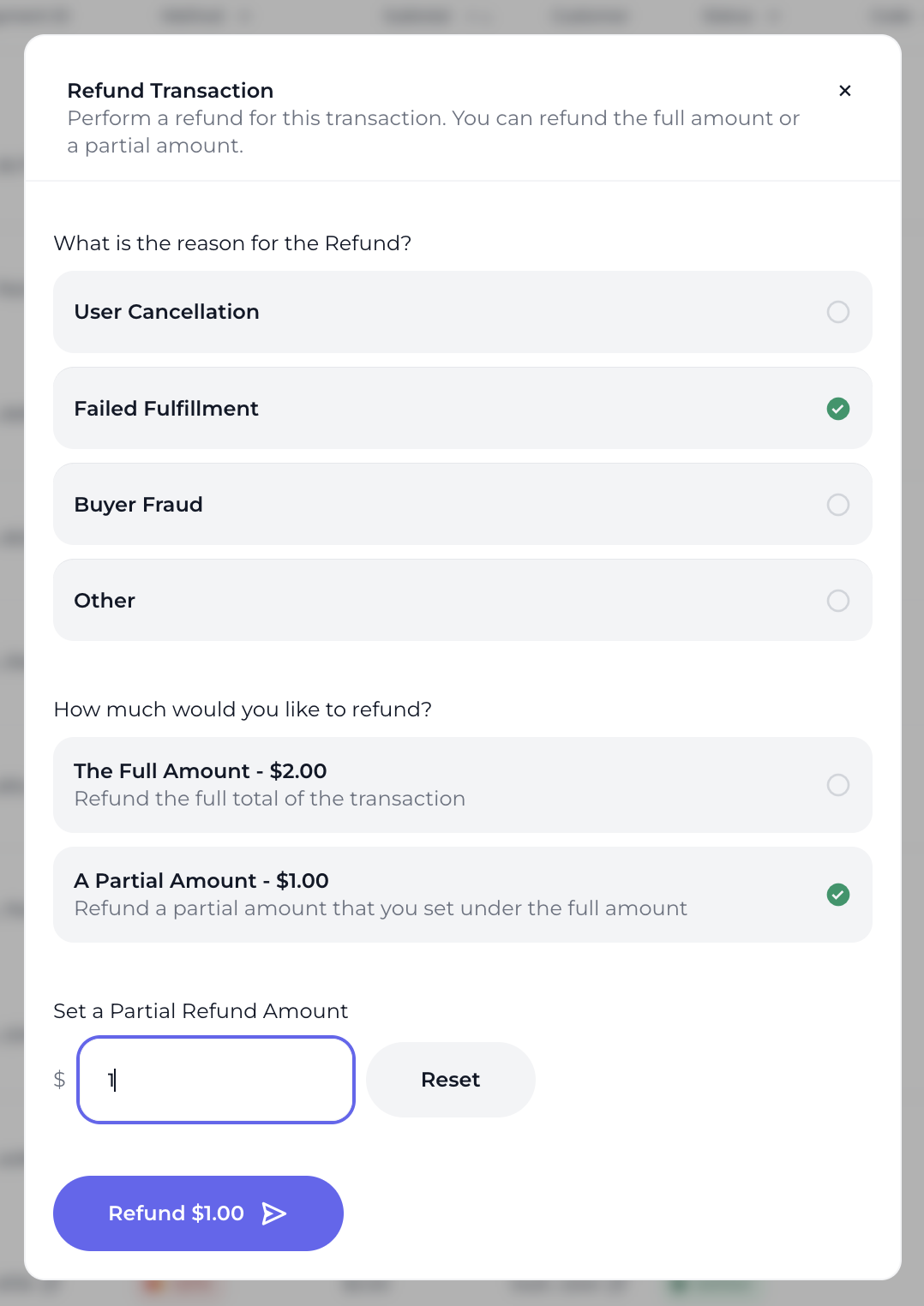This screenshot has width=924, height=1306.
Task: Click the green checkmark on Failed Fulfillment
Action: point(837,409)
